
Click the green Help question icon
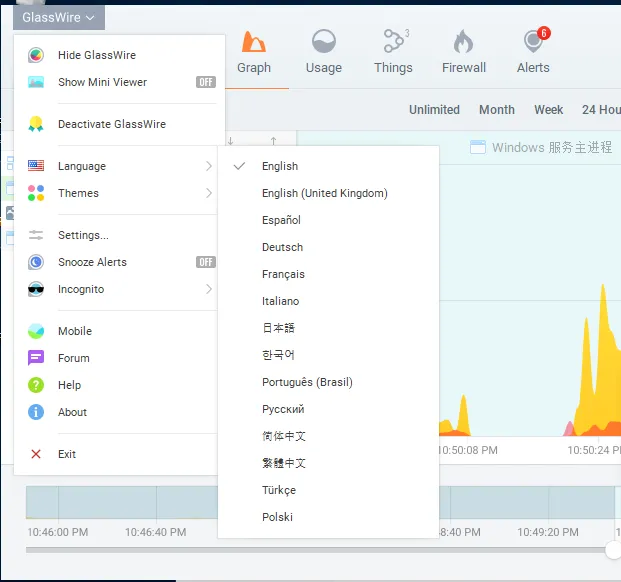coord(36,385)
